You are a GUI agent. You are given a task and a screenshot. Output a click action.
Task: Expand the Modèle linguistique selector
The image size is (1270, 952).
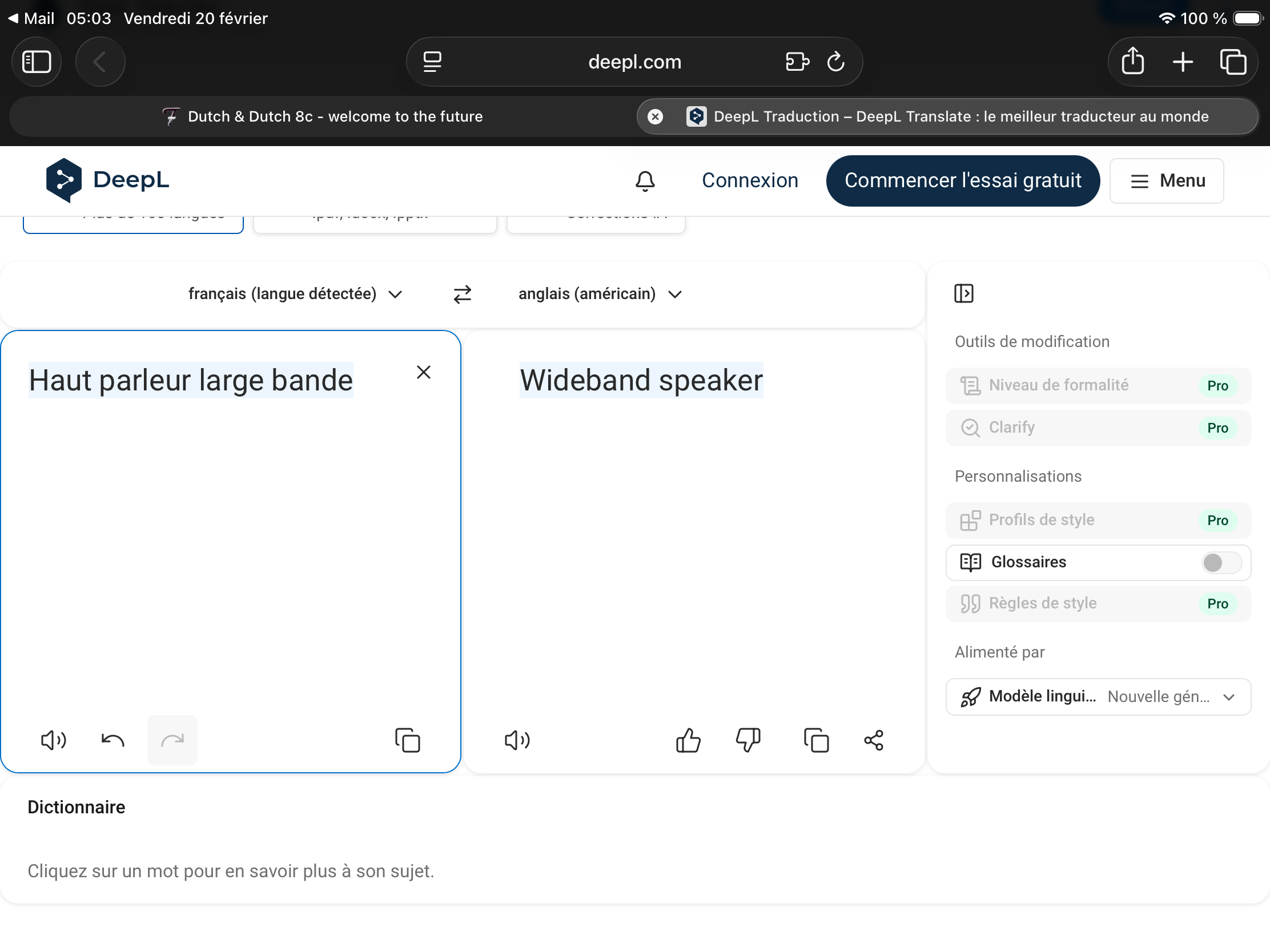point(1097,697)
